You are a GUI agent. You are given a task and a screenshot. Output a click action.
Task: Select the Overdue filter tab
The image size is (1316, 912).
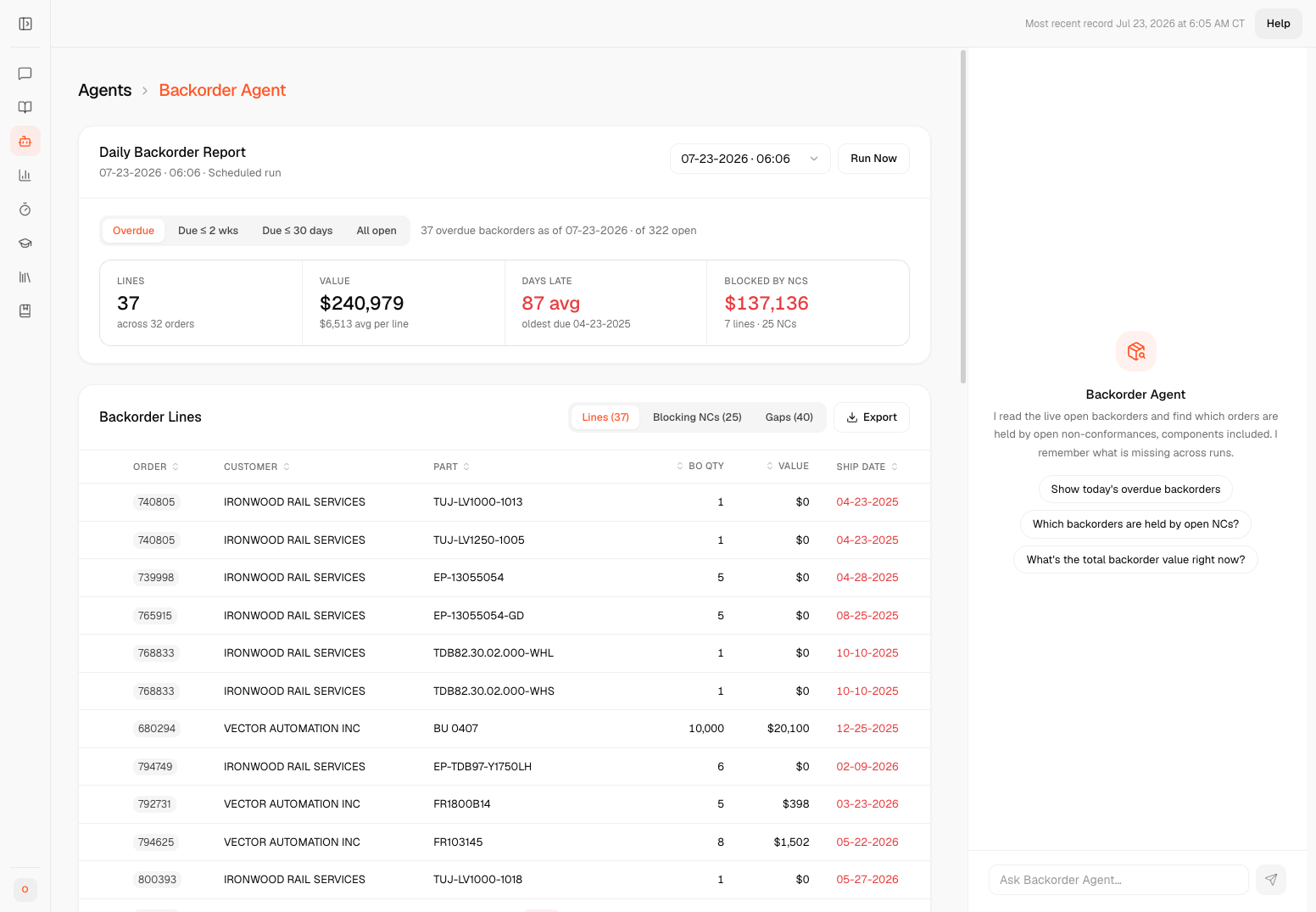(x=133, y=231)
